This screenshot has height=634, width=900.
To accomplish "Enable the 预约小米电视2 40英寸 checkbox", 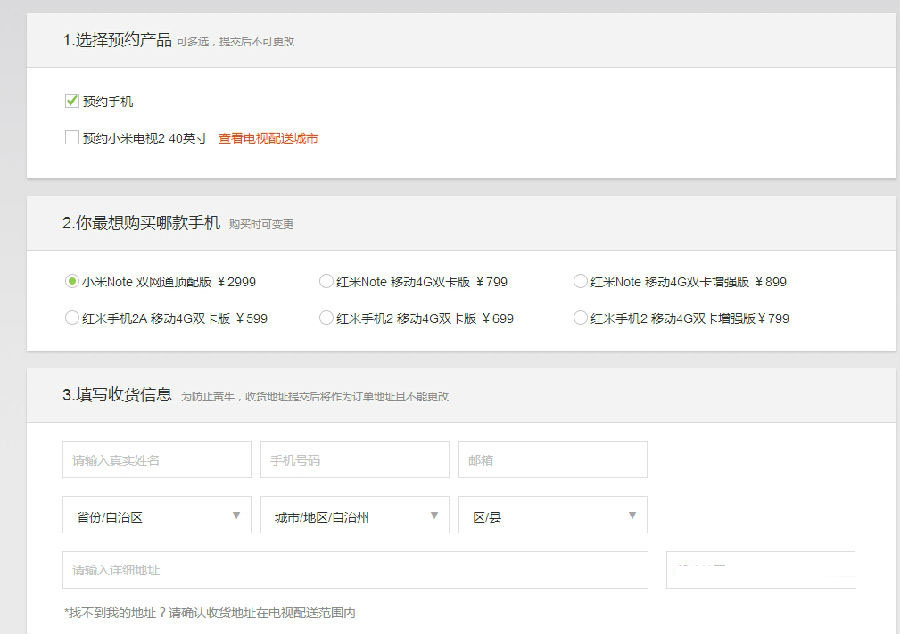I will tap(68, 137).
